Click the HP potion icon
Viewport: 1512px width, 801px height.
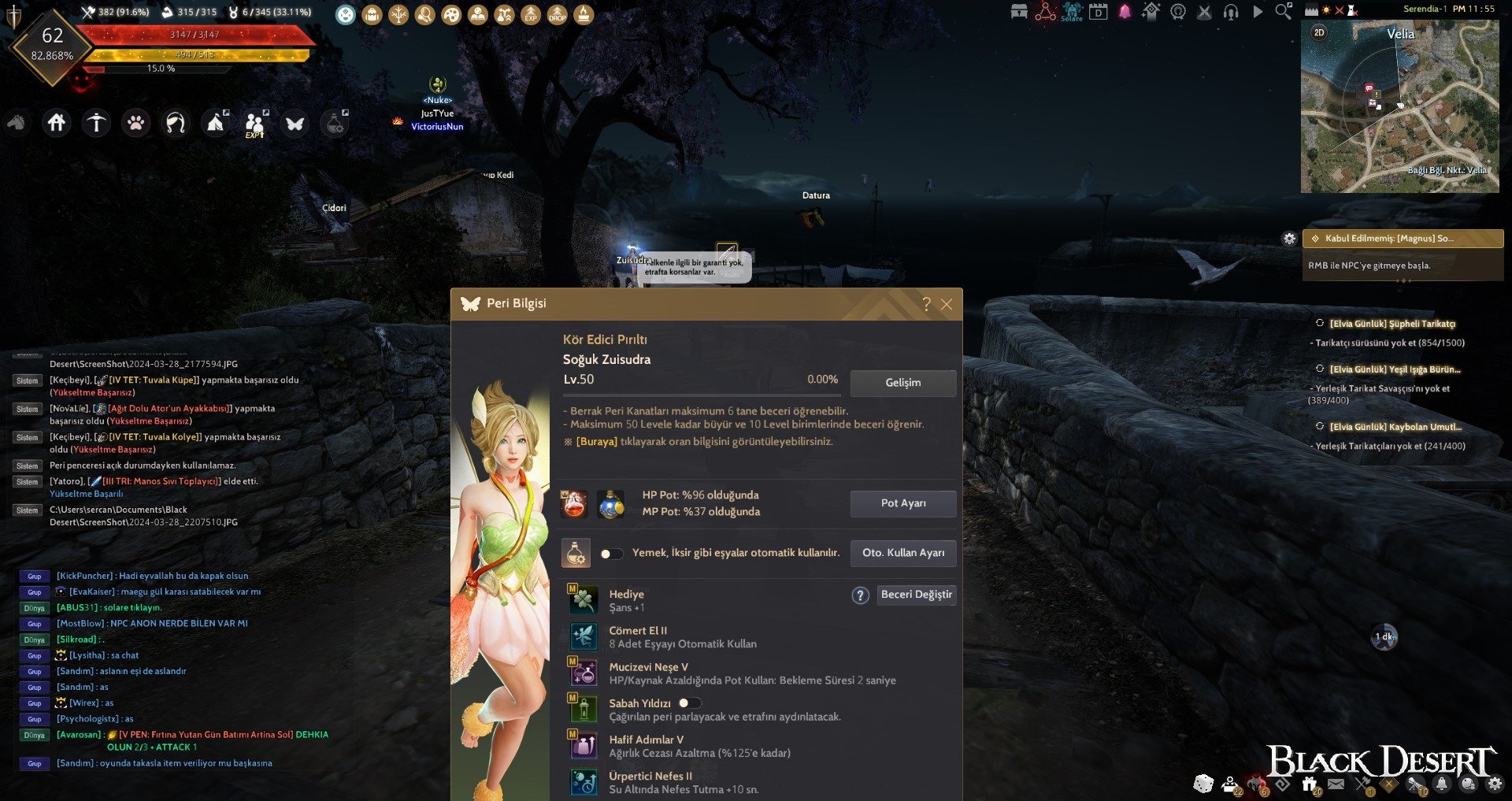574,504
